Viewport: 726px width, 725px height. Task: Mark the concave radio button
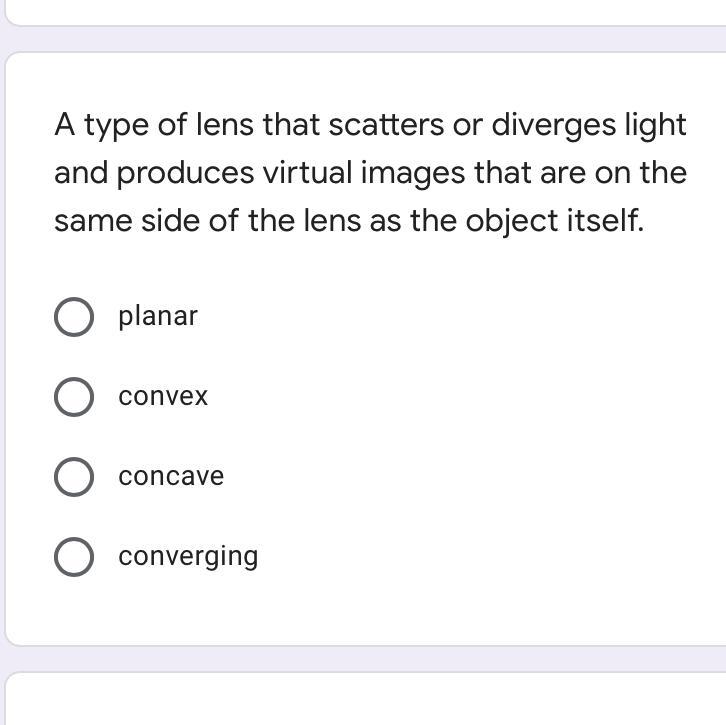(x=74, y=477)
